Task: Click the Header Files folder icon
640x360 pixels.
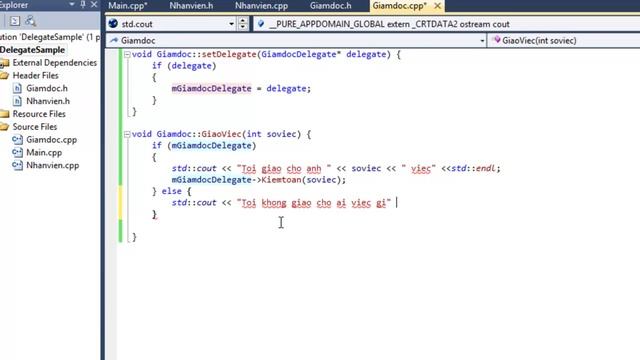Action: pyautogui.click(x=4, y=76)
